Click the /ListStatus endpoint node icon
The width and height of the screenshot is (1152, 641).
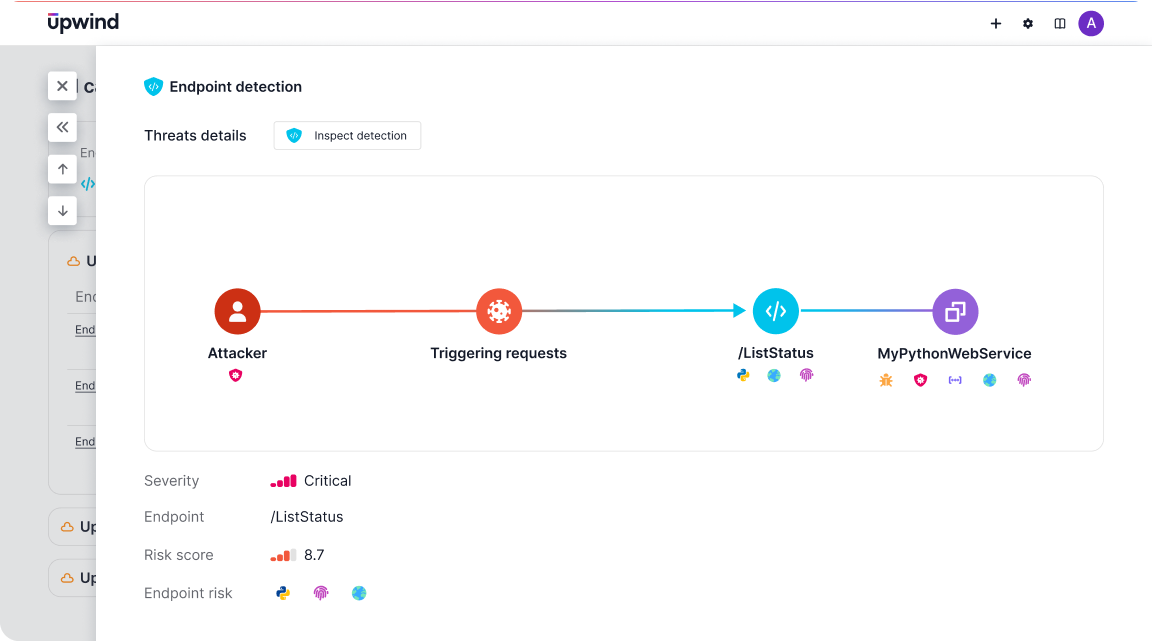click(x=775, y=311)
